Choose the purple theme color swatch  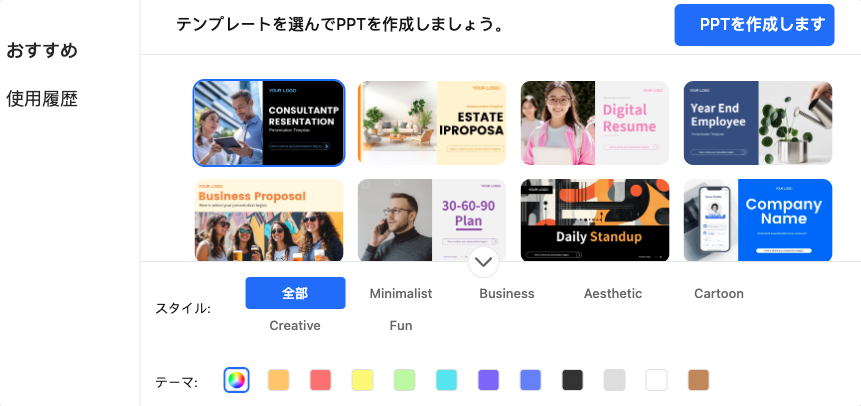pos(489,380)
